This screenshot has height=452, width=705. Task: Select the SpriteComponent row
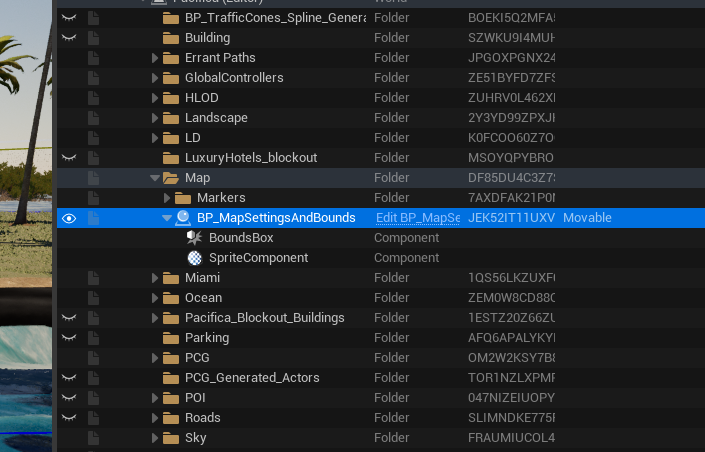[x=381, y=258]
